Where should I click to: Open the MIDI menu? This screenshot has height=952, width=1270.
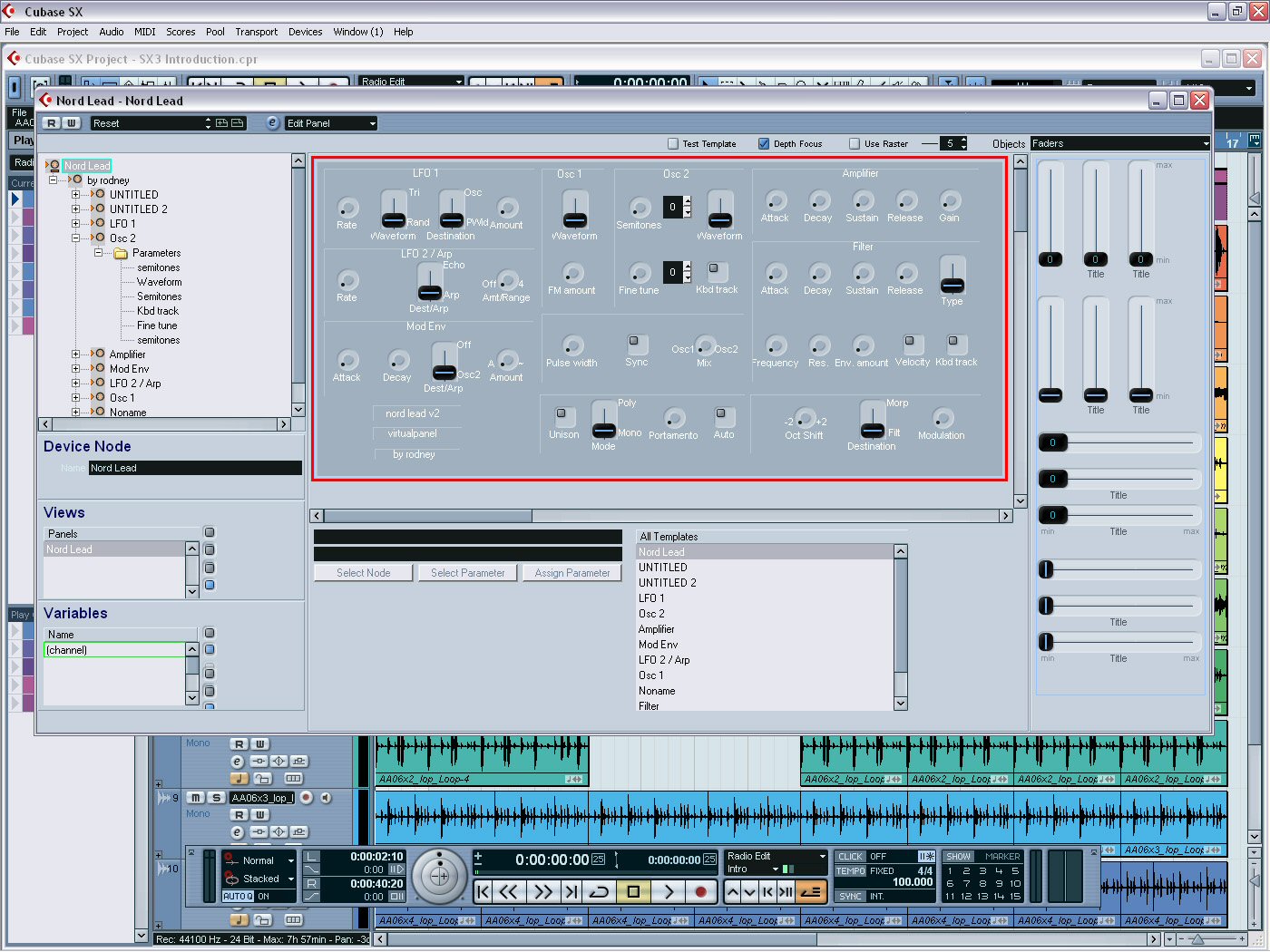coord(145,32)
